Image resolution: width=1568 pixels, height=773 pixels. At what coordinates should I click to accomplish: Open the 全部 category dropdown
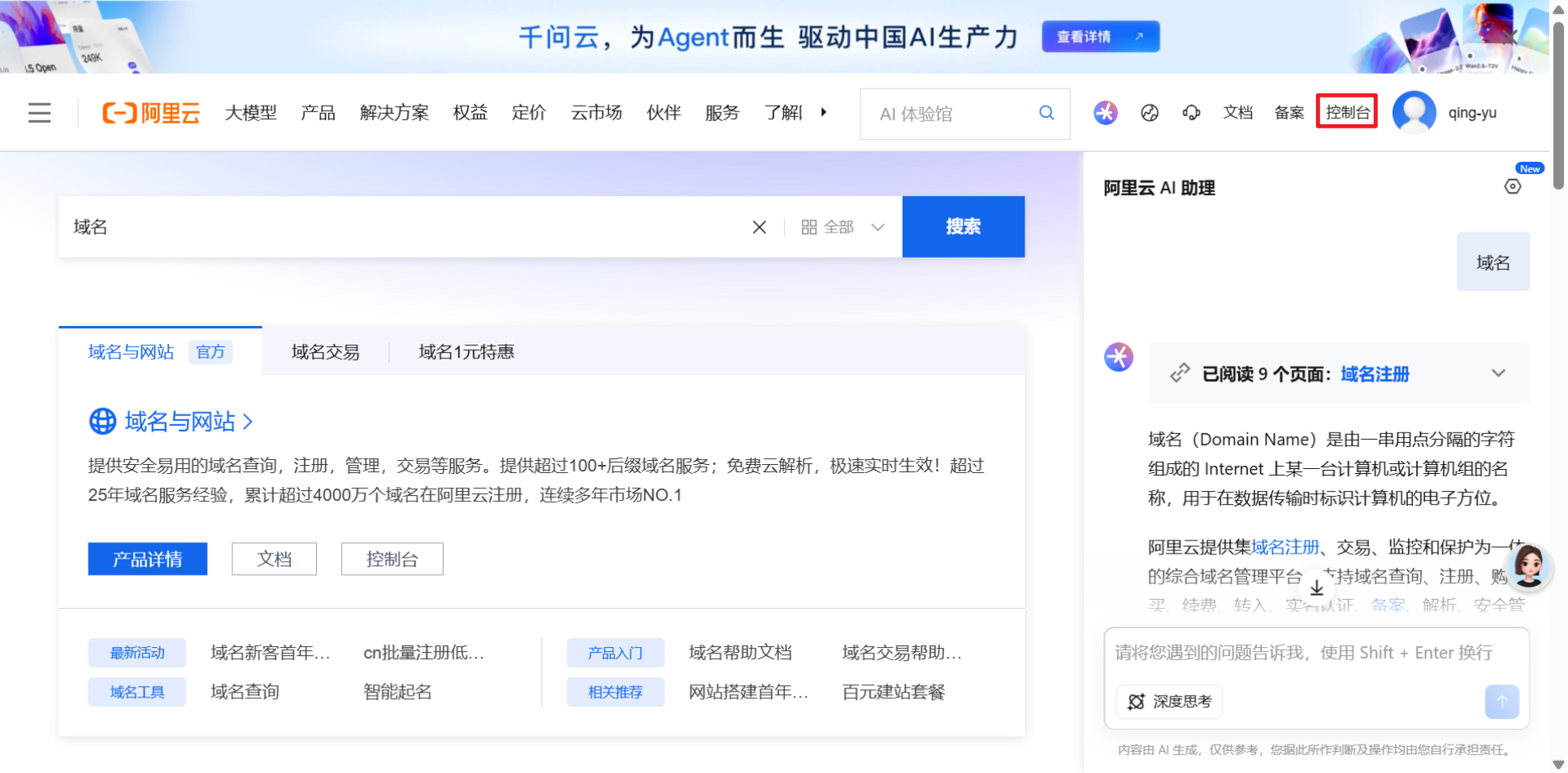coord(842,228)
